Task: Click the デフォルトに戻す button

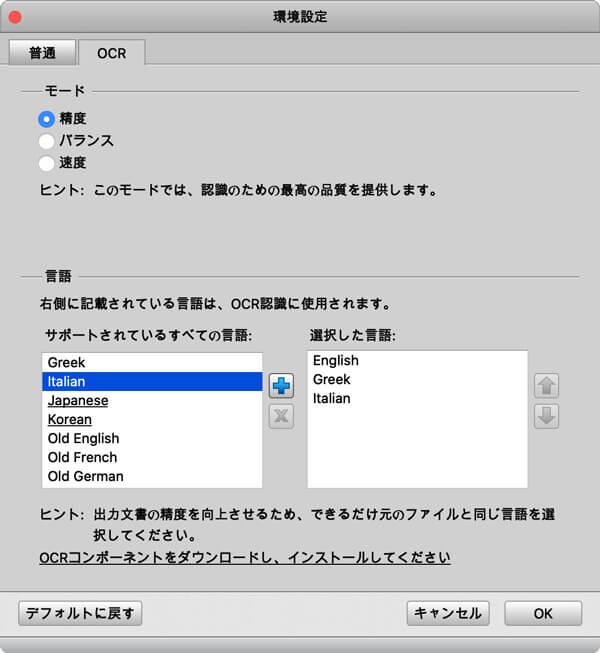Action: pyautogui.click(x=80, y=613)
